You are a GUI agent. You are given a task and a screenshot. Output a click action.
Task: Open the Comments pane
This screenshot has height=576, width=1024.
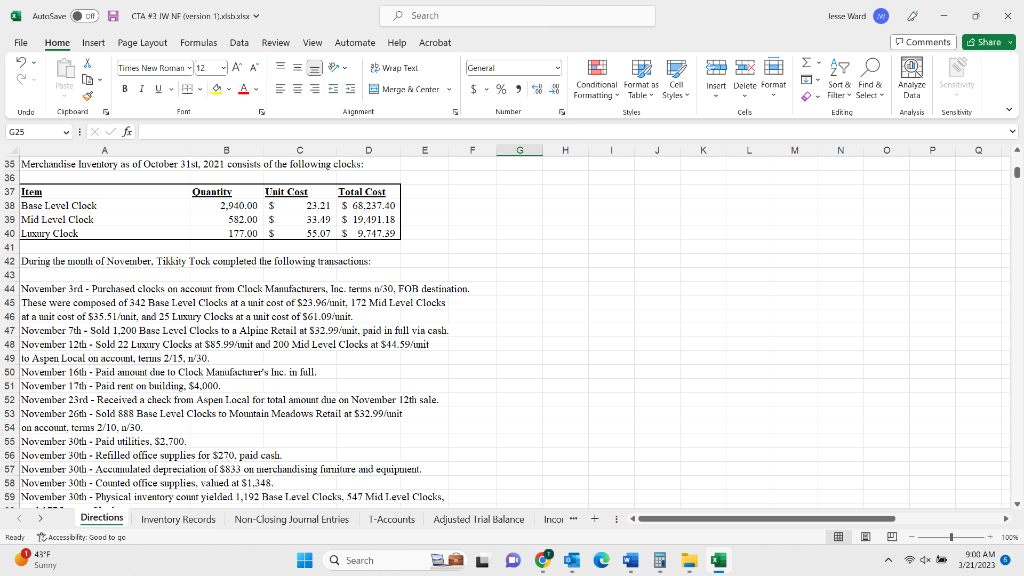pos(922,42)
